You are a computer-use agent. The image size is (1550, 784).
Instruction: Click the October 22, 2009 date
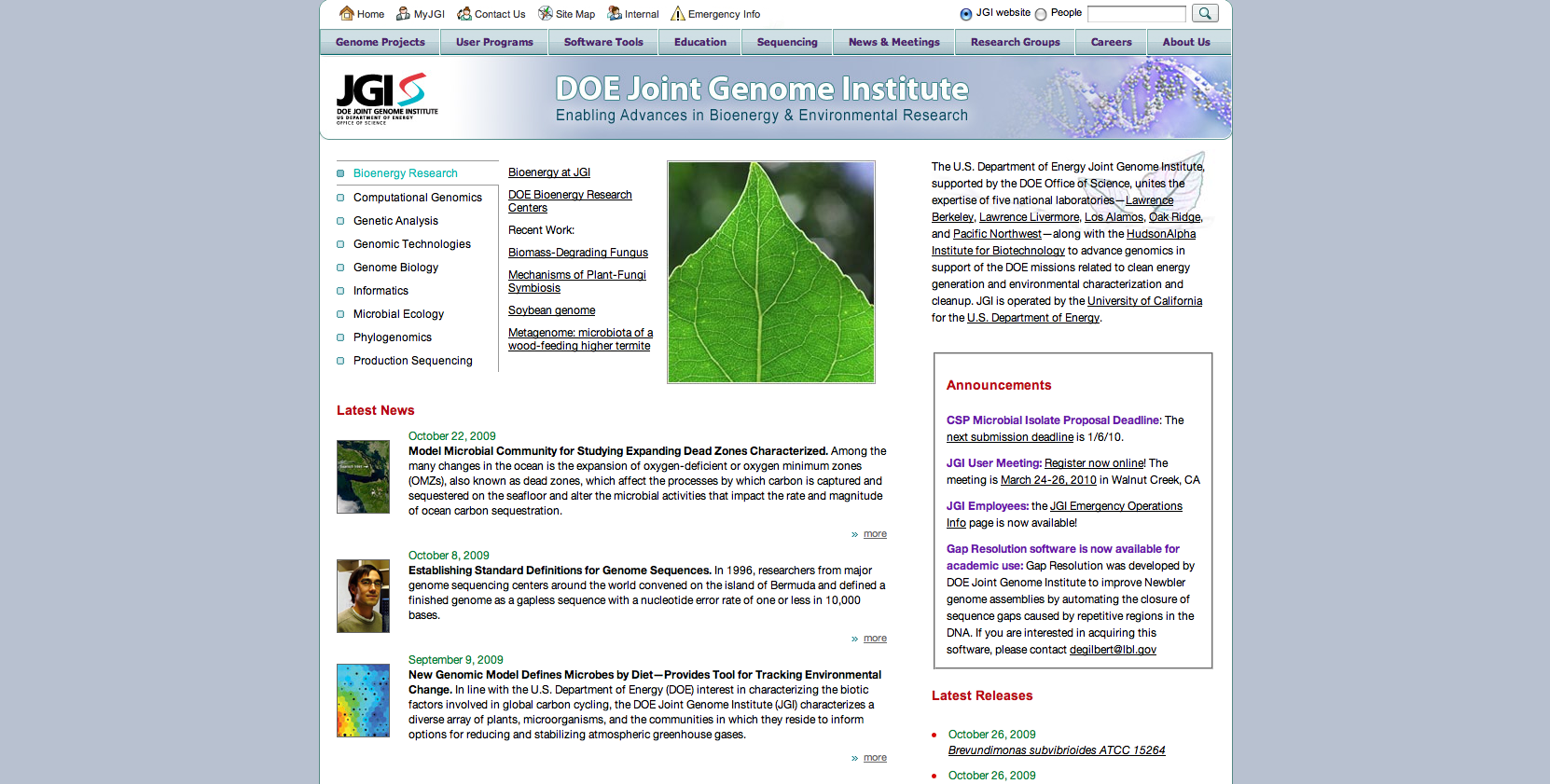(x=451, y=436)
